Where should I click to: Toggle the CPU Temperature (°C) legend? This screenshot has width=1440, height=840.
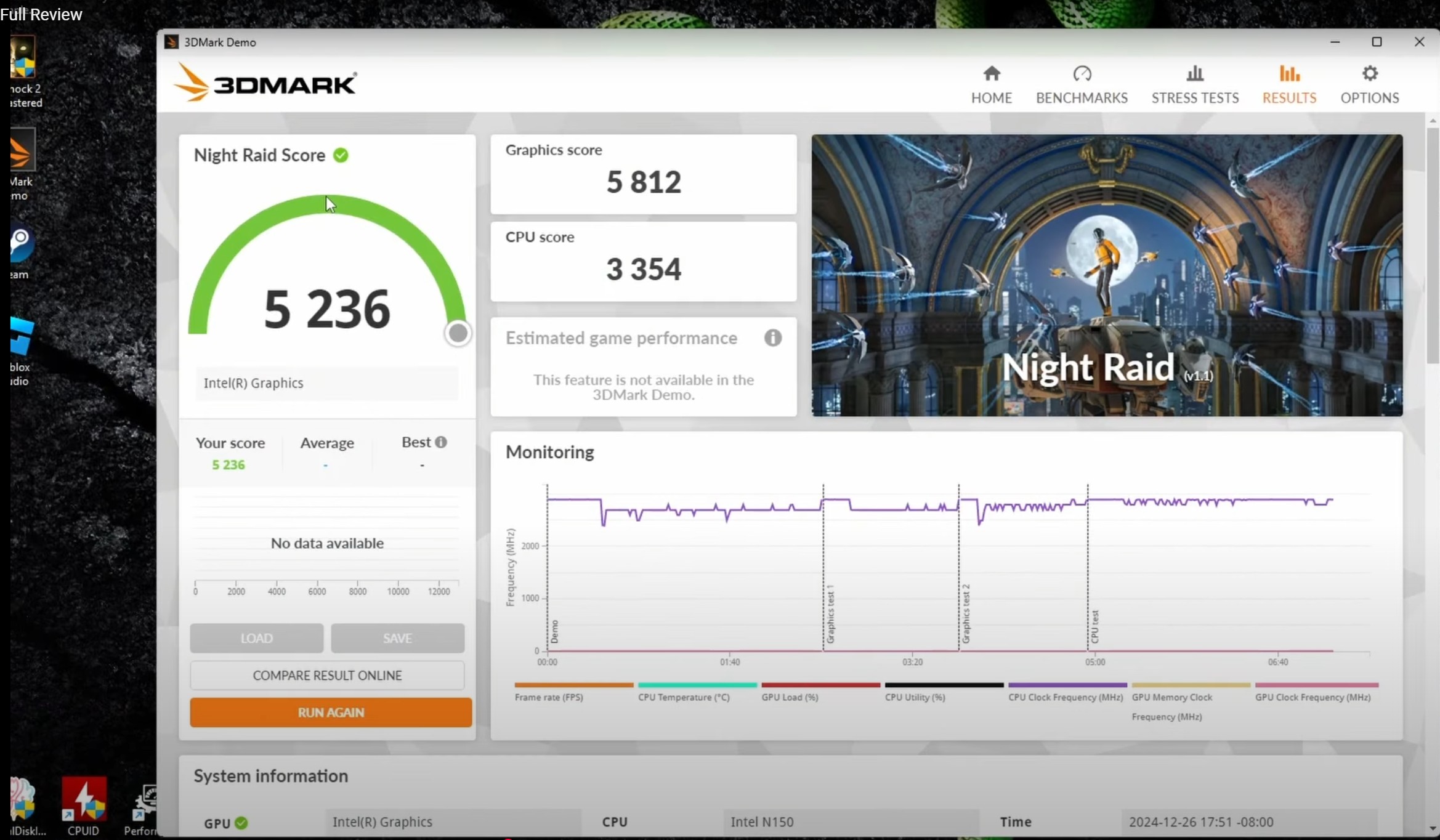coord(697,692)
